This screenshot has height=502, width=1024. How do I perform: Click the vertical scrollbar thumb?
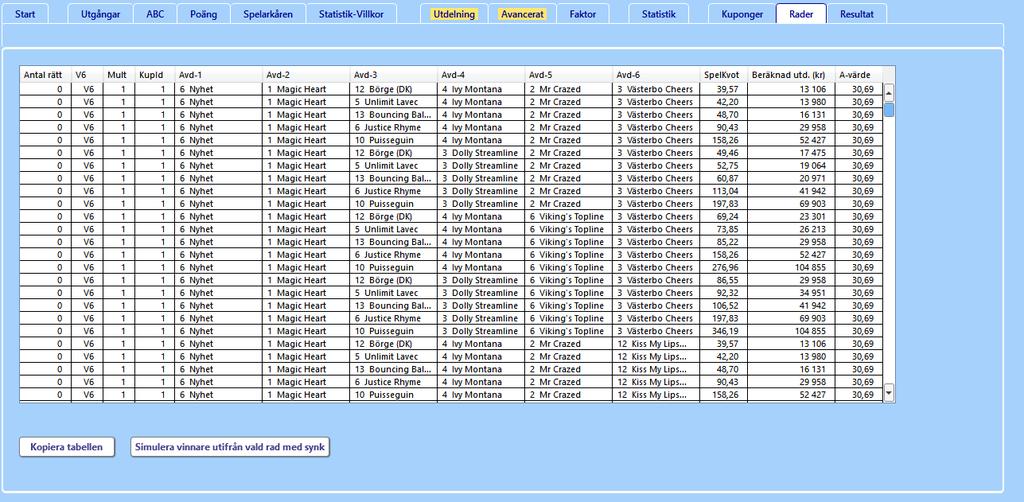point(889,109)
